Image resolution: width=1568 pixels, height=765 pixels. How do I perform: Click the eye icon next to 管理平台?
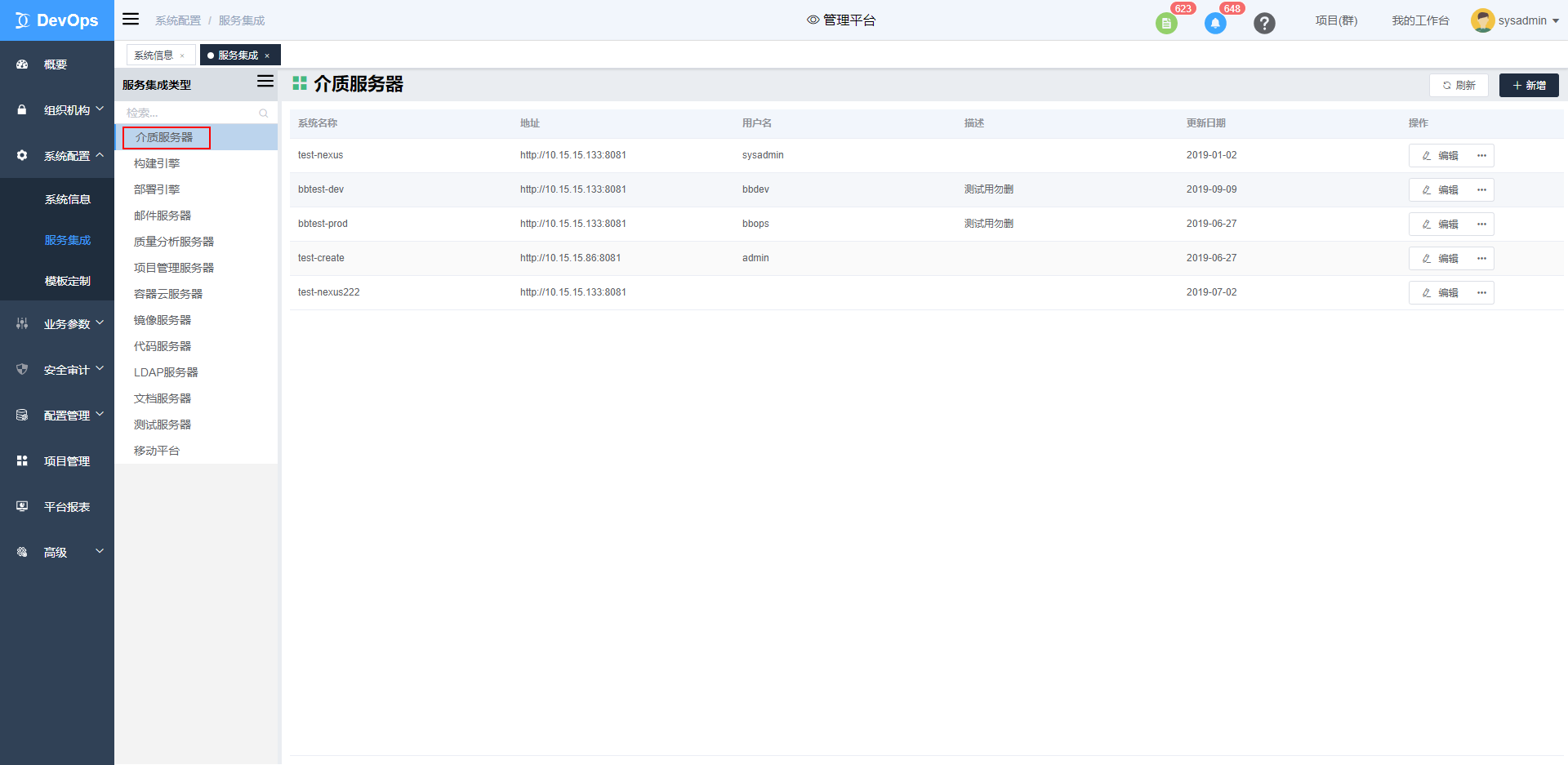point(813,20)
